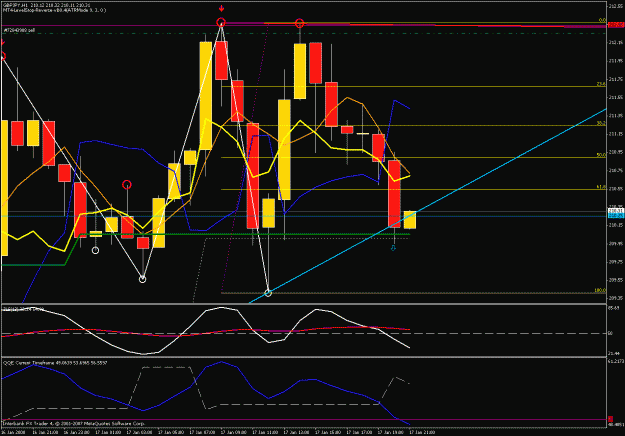Click the cyan price tag on the price scale

616,216
